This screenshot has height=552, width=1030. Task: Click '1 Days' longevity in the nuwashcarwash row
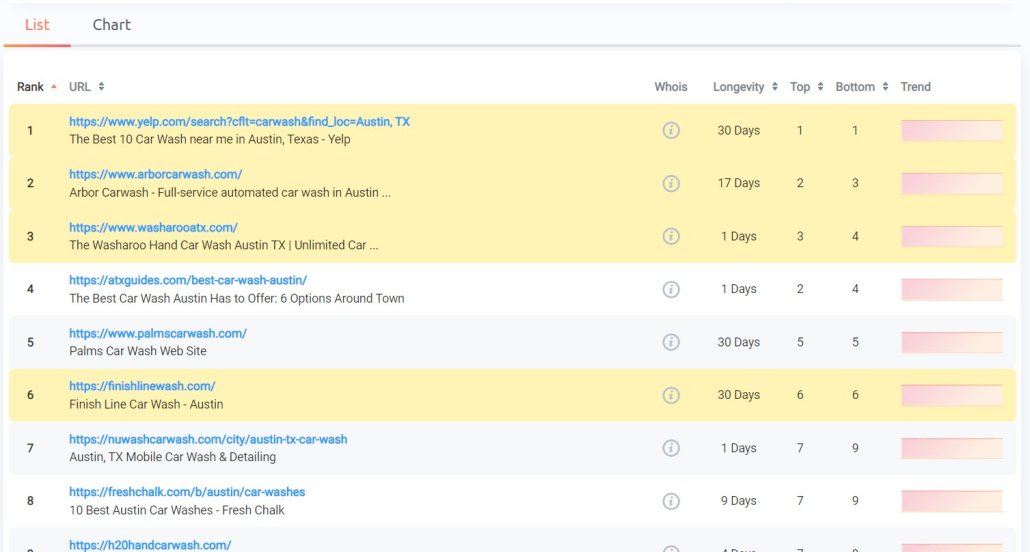[738, 448]
